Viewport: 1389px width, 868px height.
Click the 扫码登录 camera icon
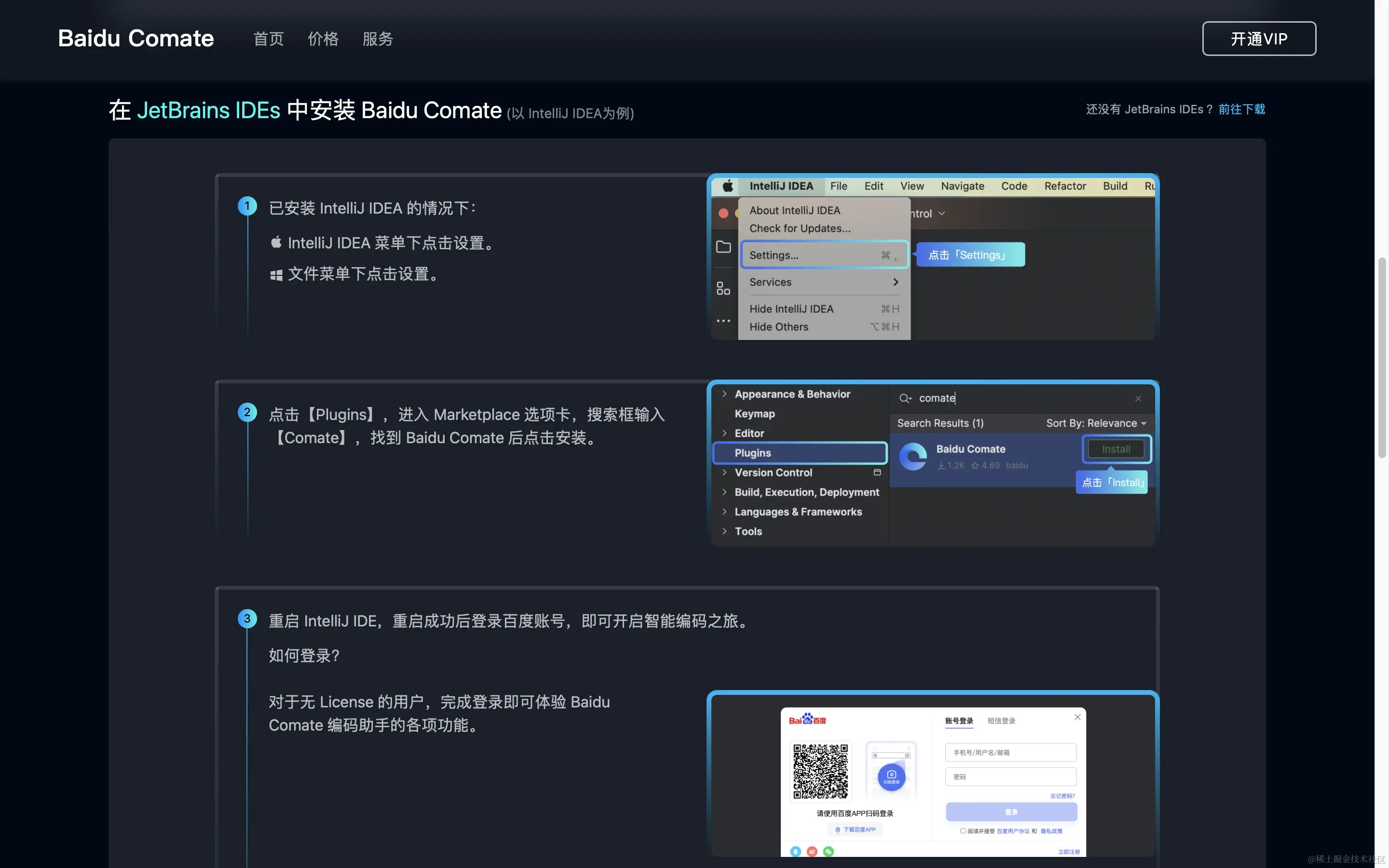(891, 777)
